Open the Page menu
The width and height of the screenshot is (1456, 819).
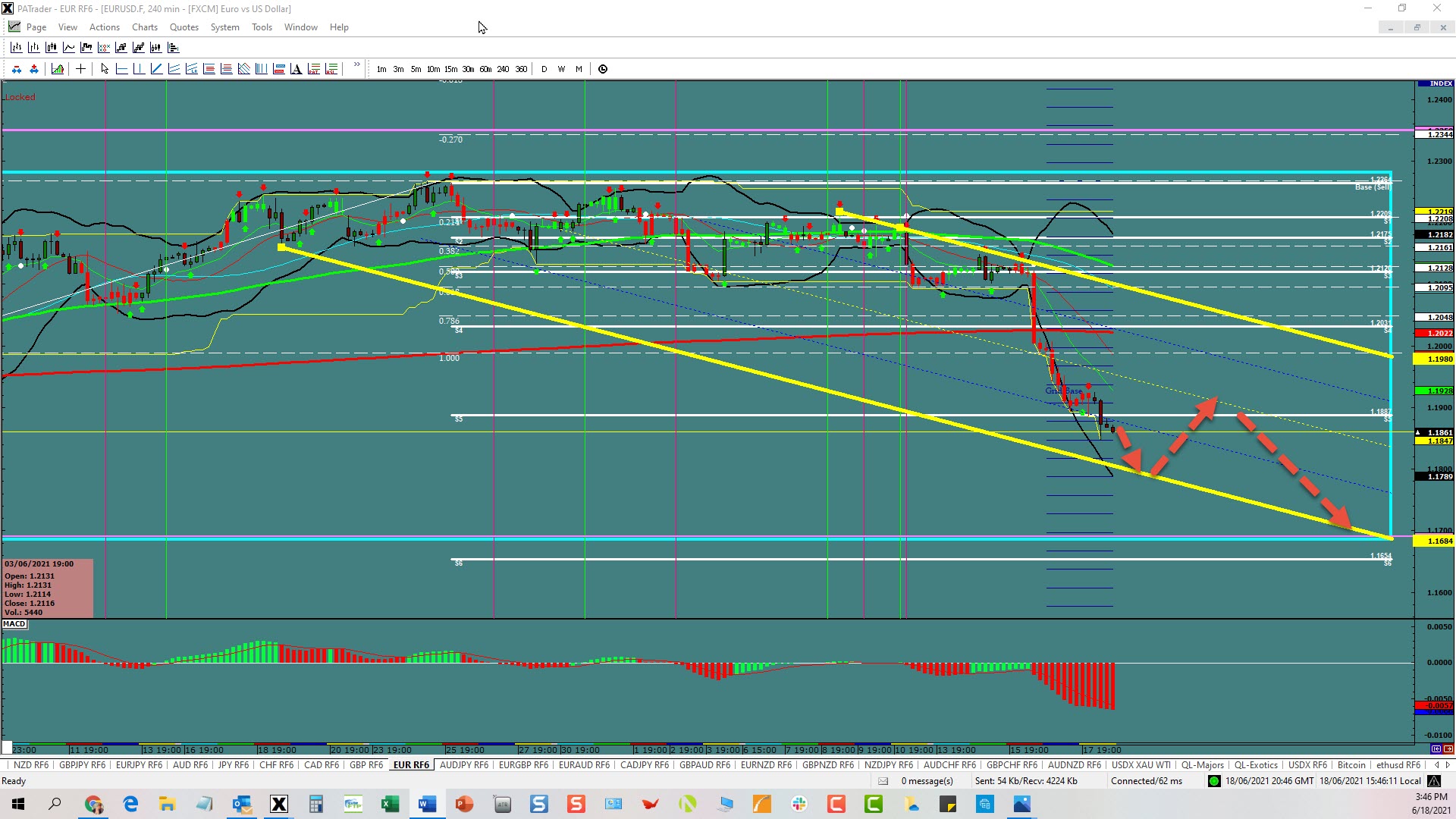tap(36, 27)
